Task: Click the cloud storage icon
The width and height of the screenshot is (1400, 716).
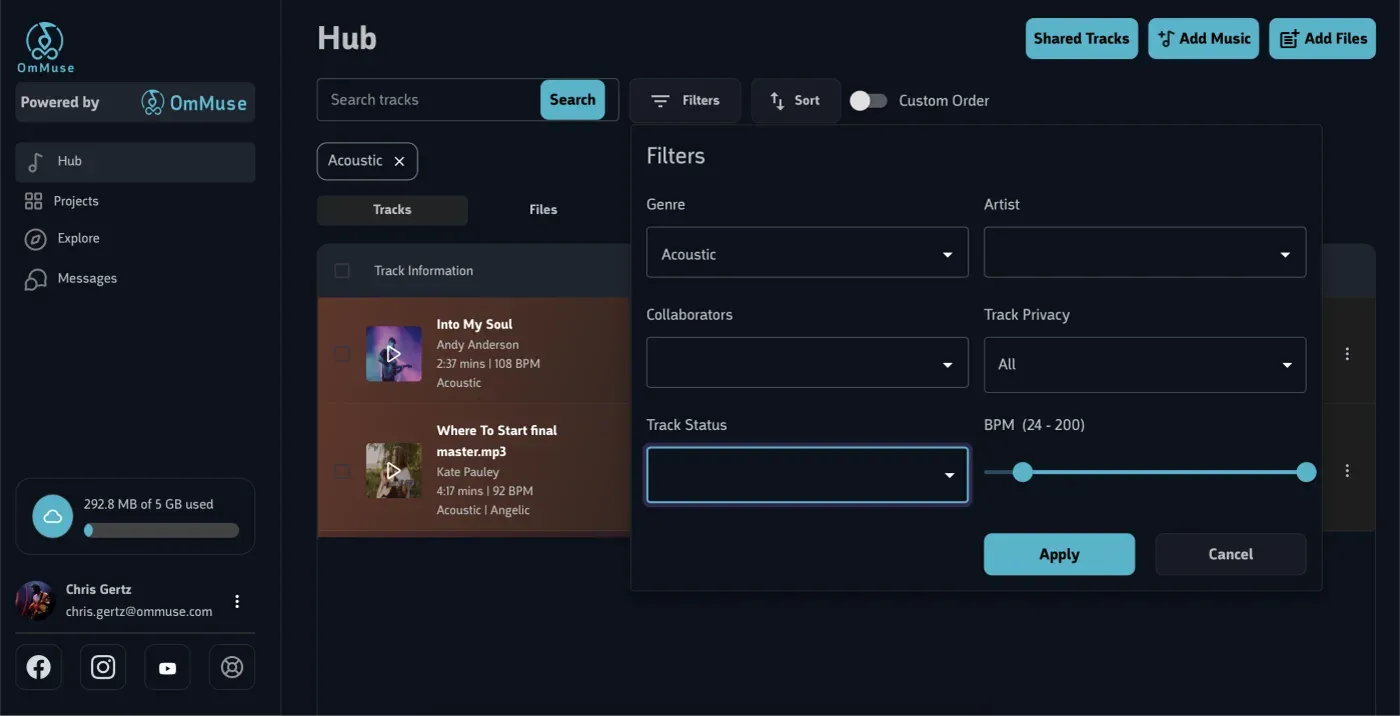Action: click(53, 516)
